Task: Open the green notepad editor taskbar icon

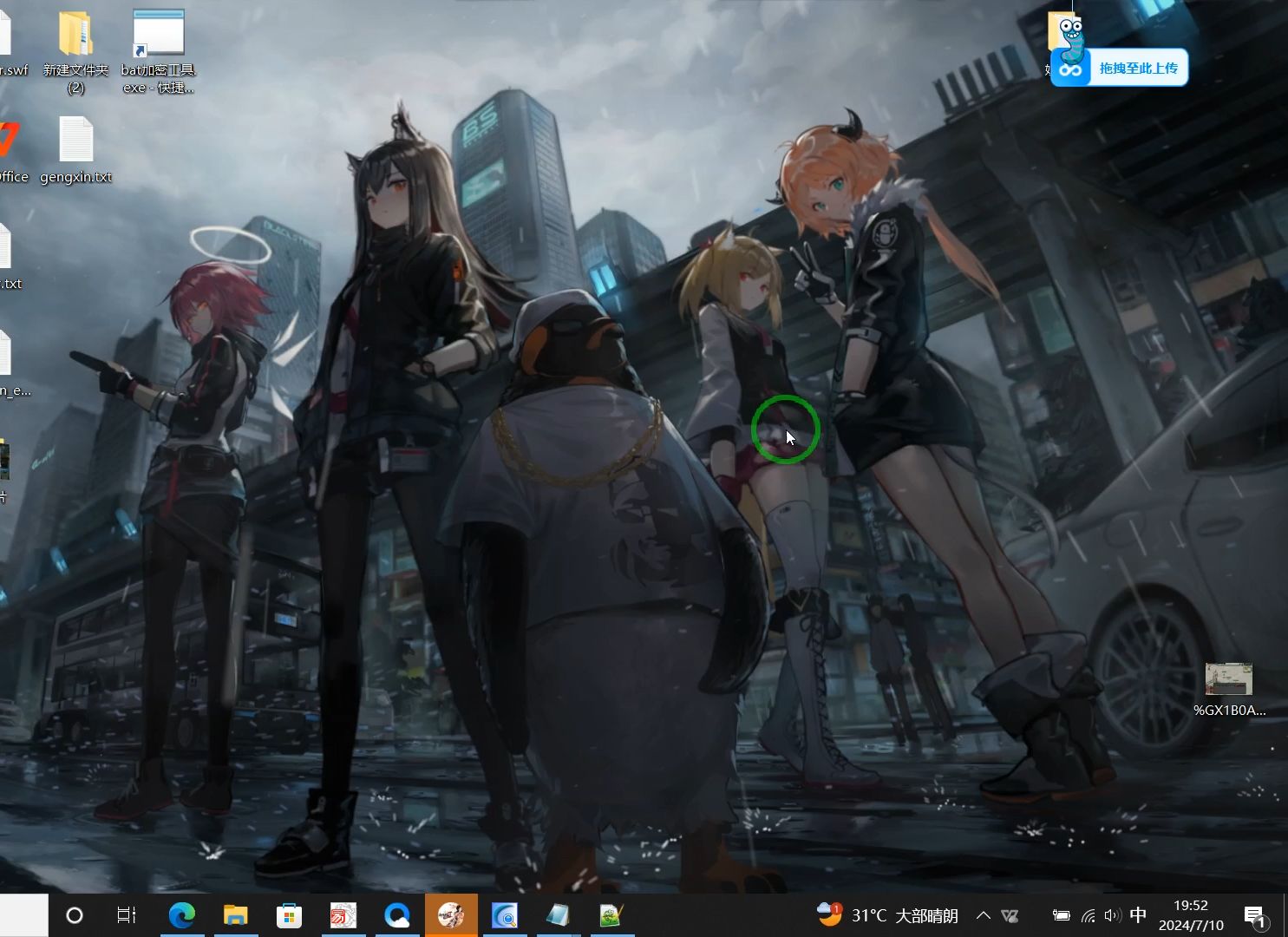Action: coord(611,915)
